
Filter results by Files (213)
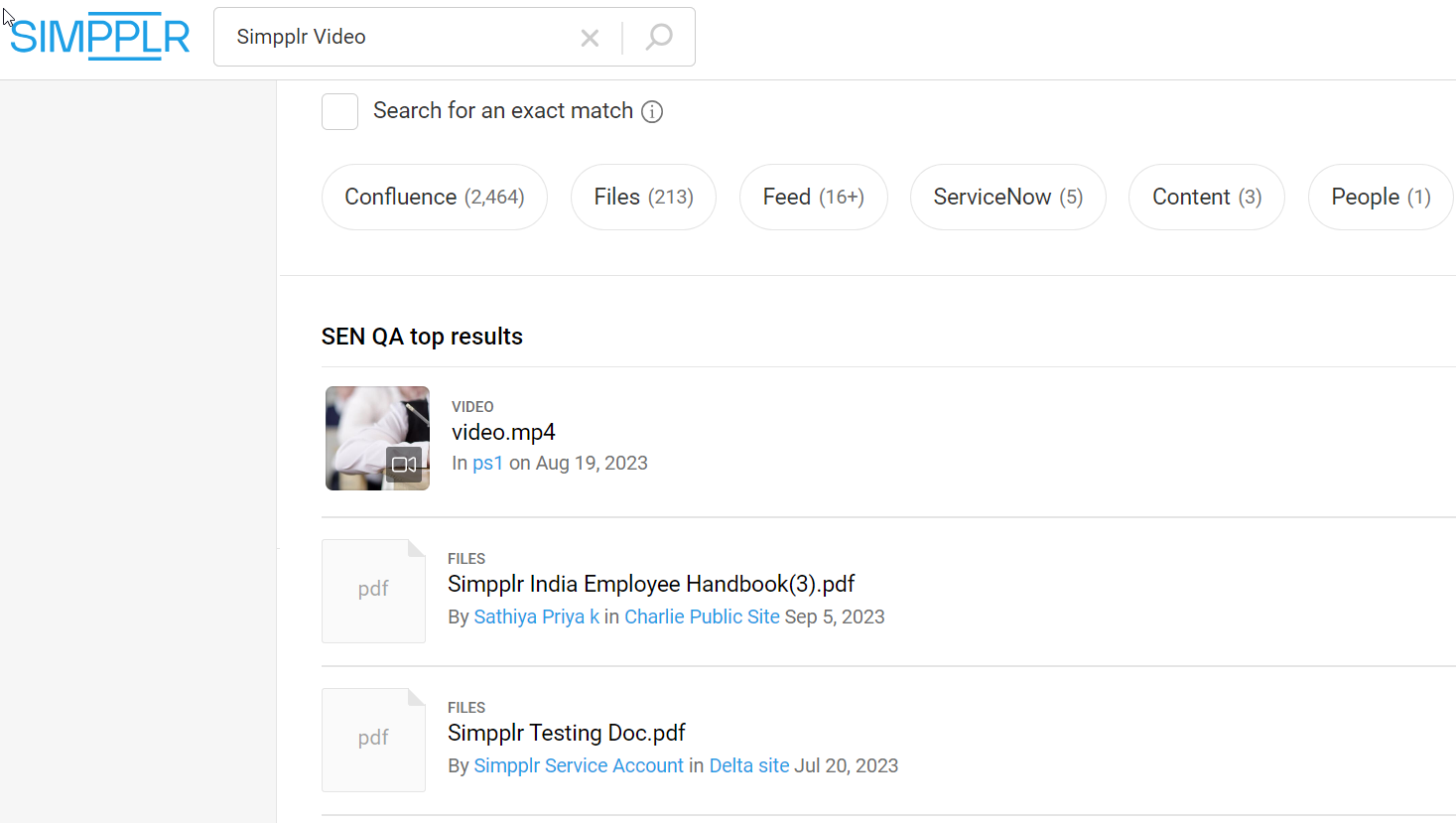coord(643,197)
